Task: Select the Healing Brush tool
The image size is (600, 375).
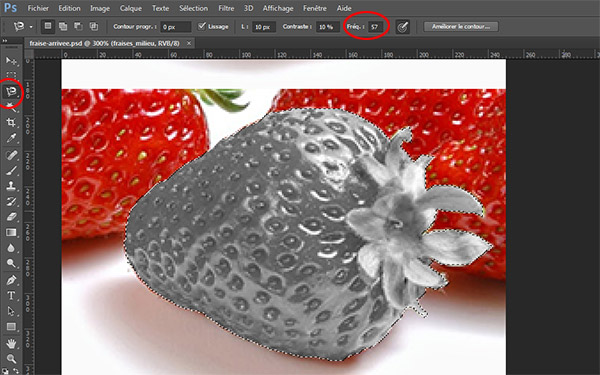Action: point(11,155)
